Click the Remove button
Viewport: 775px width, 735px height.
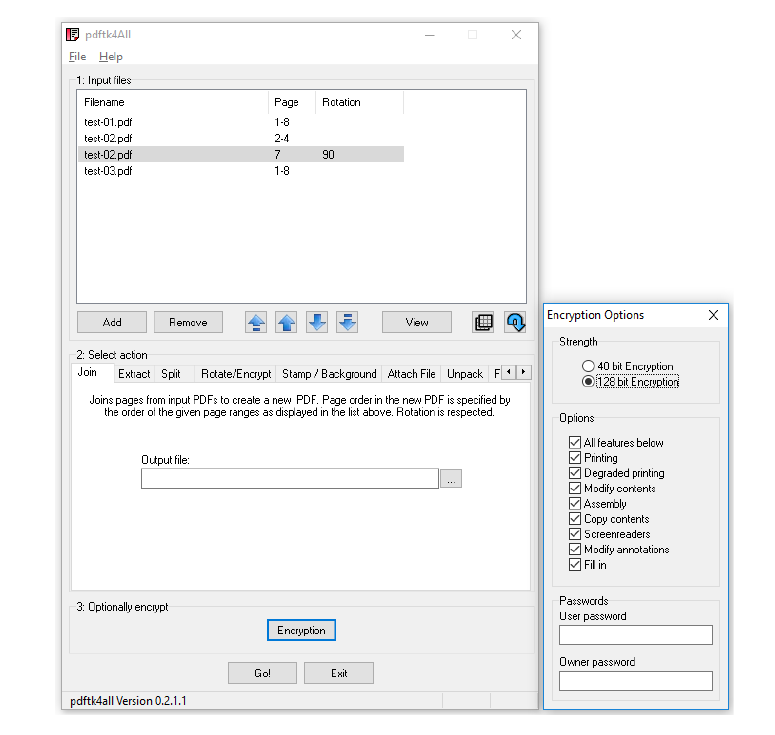[x=188, y=322]
